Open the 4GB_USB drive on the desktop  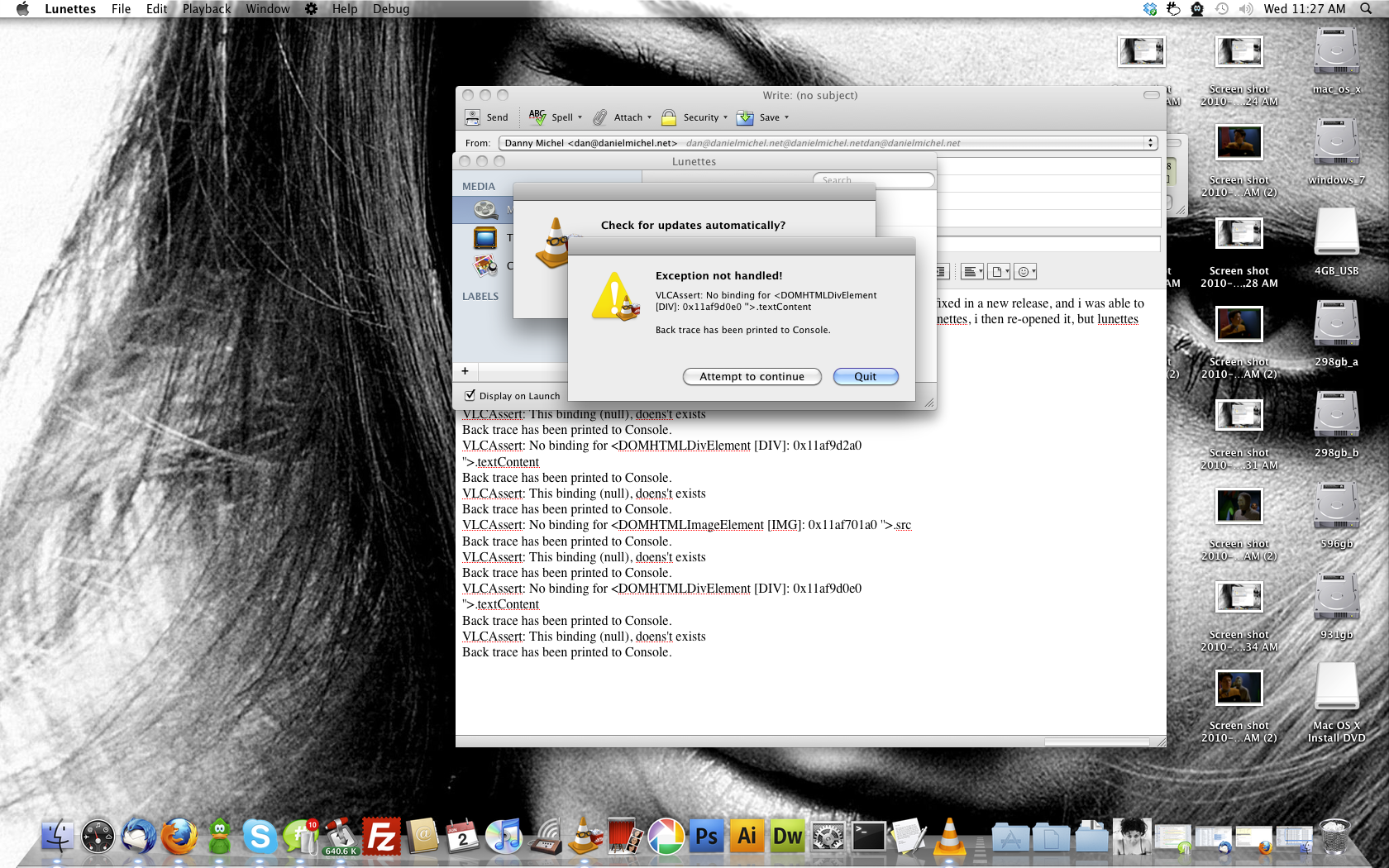click(1336, 236)
